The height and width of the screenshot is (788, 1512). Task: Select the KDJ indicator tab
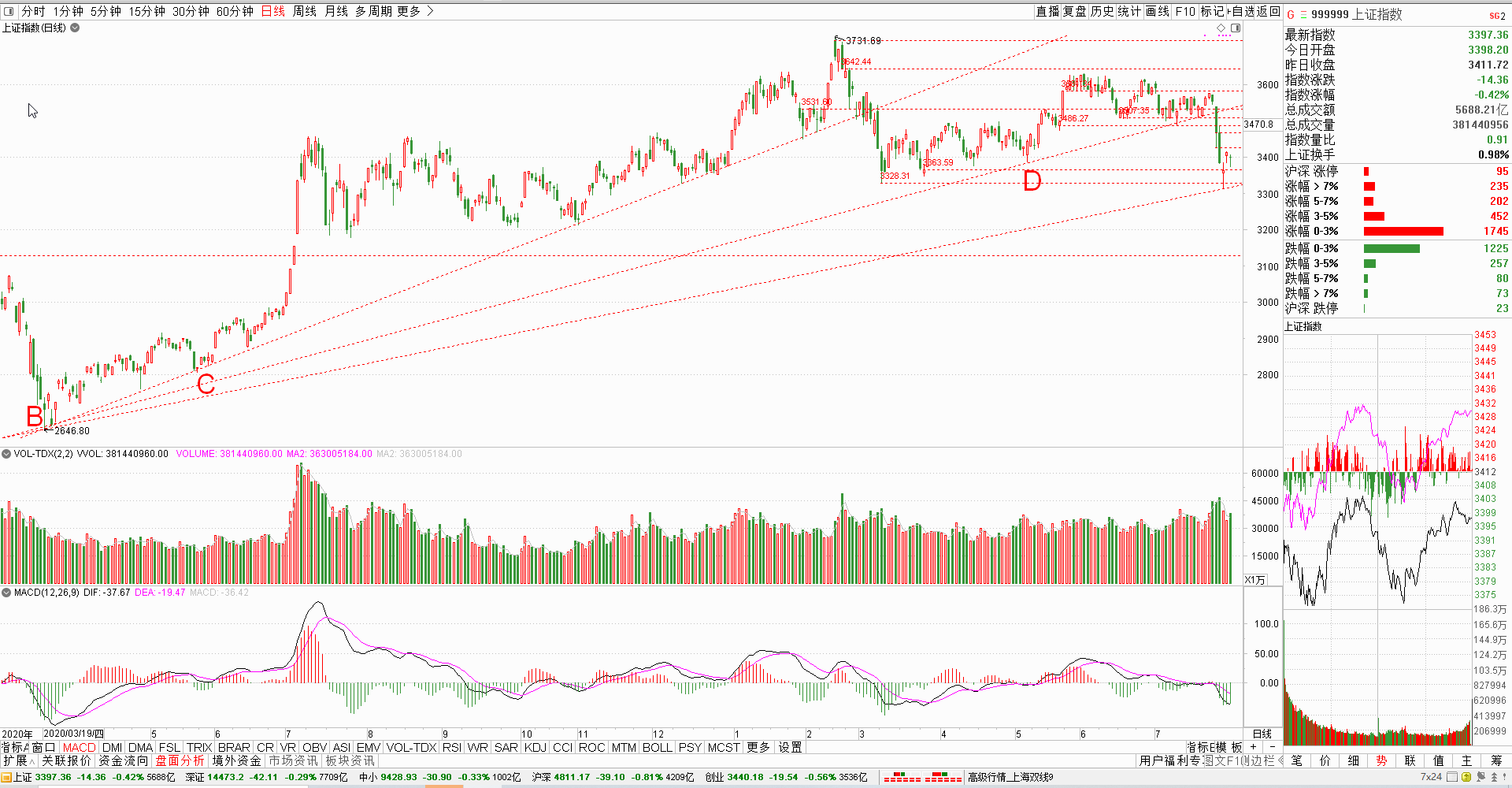click(535, 747)
